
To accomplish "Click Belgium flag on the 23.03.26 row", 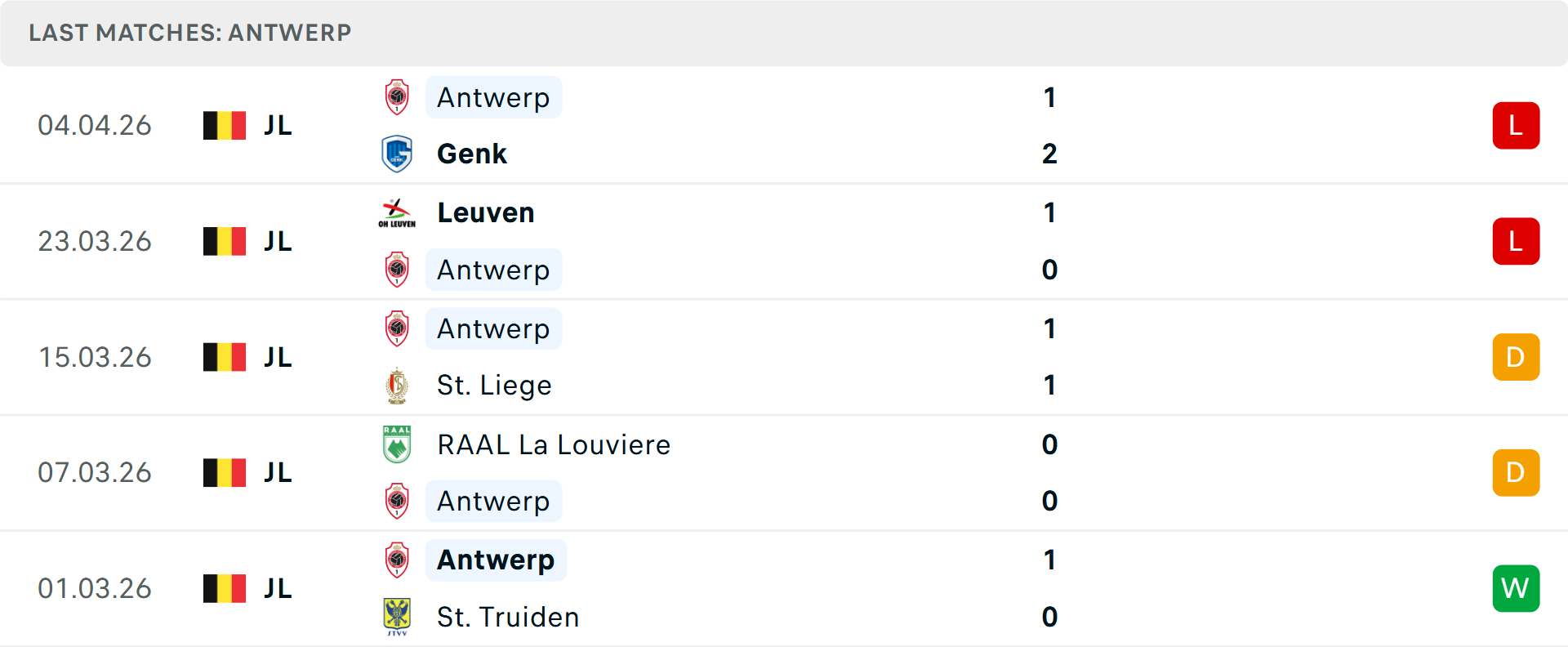I will (225, 241).
